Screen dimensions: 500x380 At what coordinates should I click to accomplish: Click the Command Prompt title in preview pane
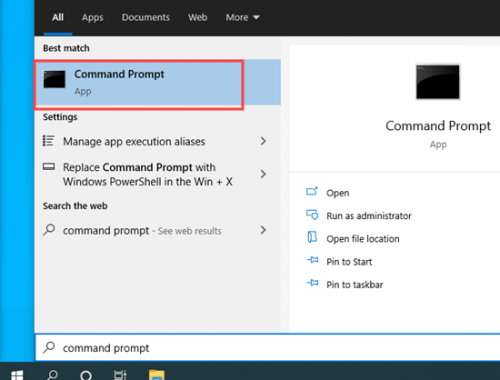[438, 126]
